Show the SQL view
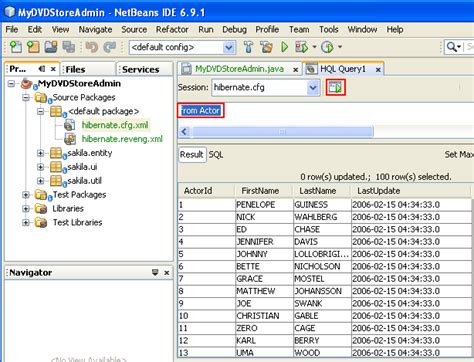This screenshot has width=474, height=362. (x=216, y=155)
